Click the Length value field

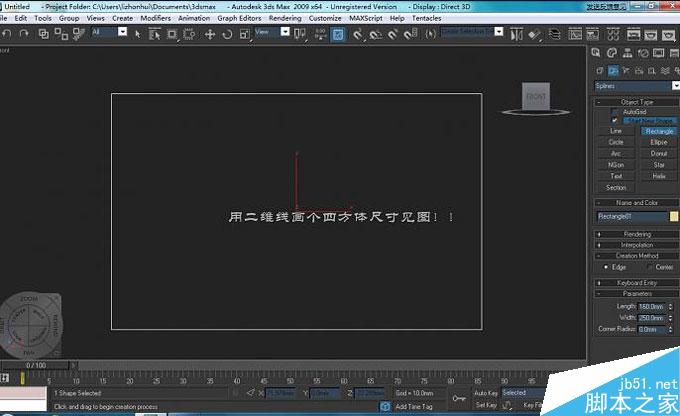(652, 307)
